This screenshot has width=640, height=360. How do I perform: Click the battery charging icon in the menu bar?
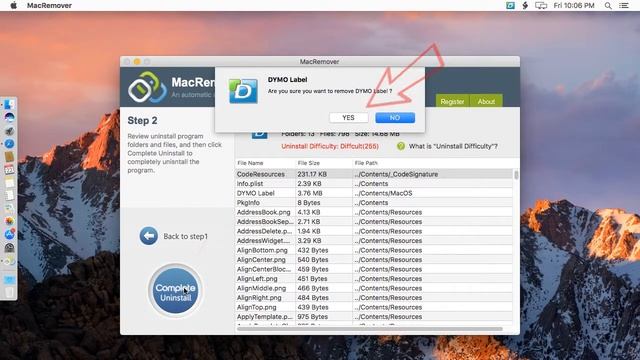(x=525, y=5)
